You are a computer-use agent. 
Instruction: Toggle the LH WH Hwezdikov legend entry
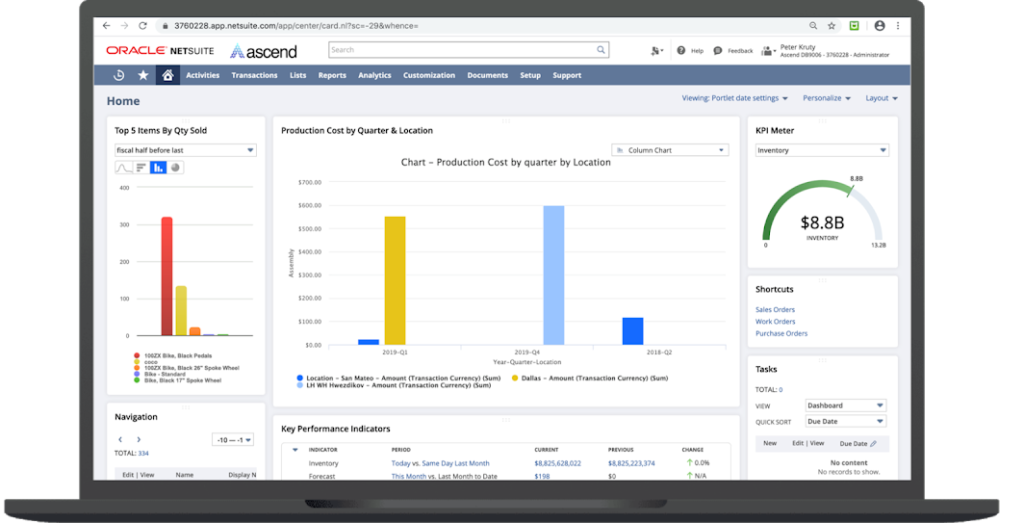pos(394,385)
